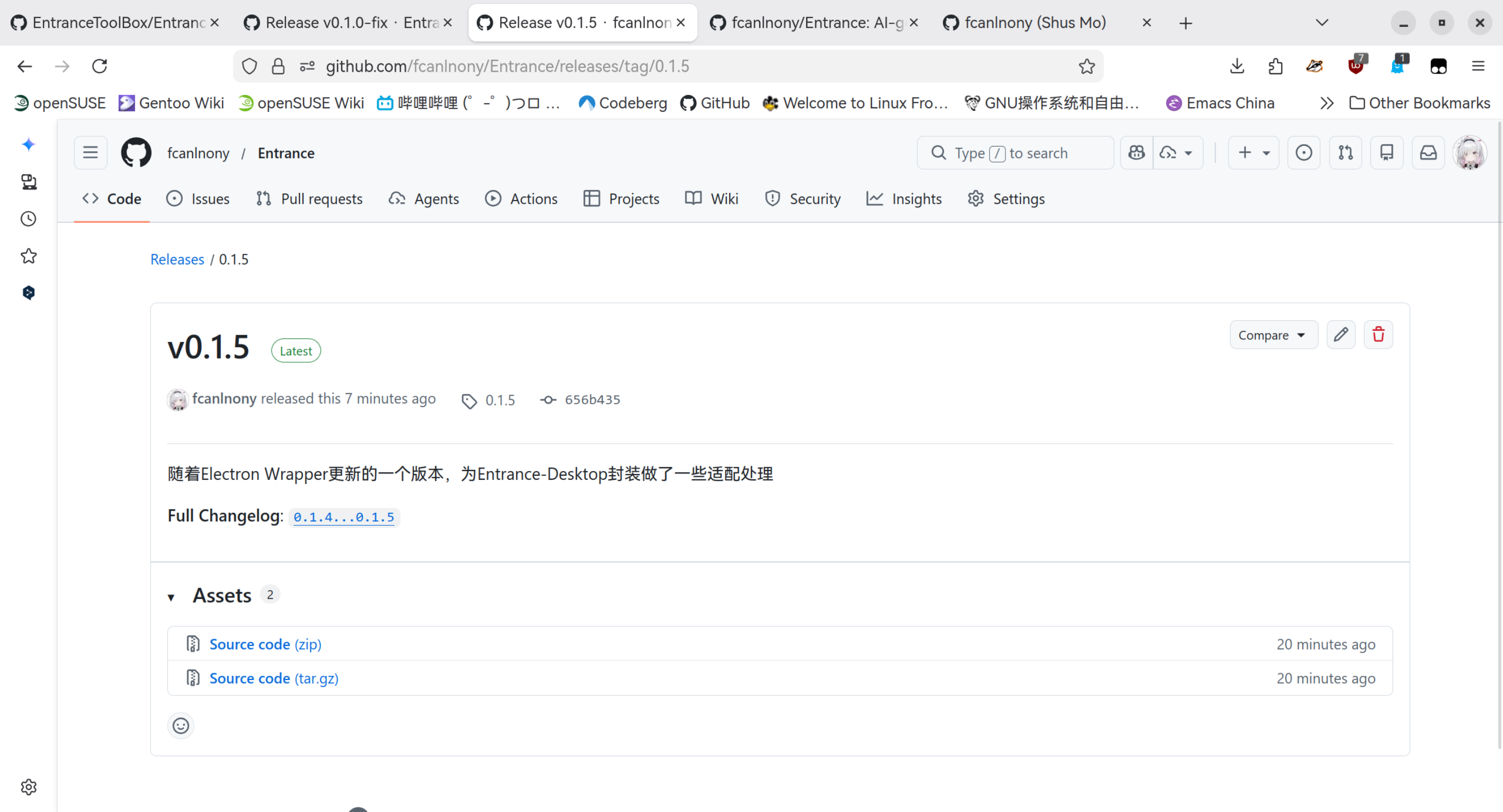Switch to fcanlnony (Shus Mo) browser tab
The height and width of the screenshot is (812, 1503).
point(1047,23)
